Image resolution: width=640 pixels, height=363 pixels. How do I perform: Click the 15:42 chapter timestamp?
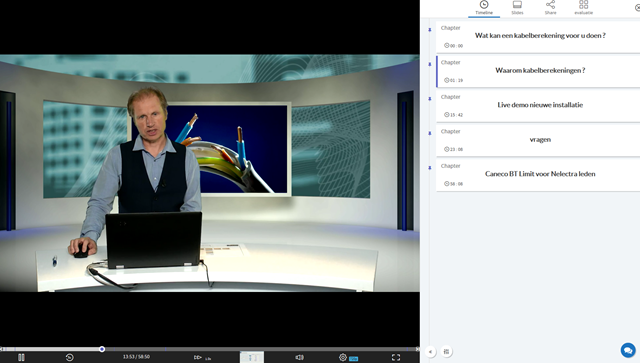click(x=453, y=115)
